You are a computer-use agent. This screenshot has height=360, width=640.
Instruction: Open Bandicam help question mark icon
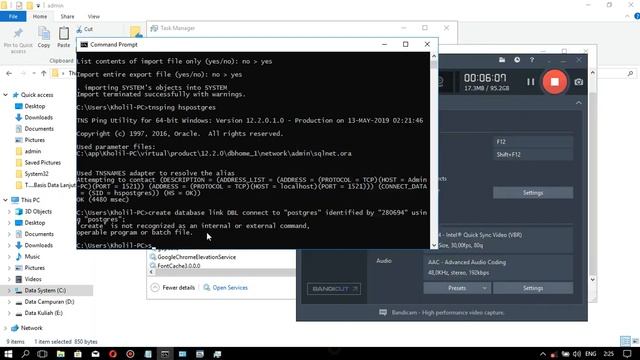click(532, 60)
